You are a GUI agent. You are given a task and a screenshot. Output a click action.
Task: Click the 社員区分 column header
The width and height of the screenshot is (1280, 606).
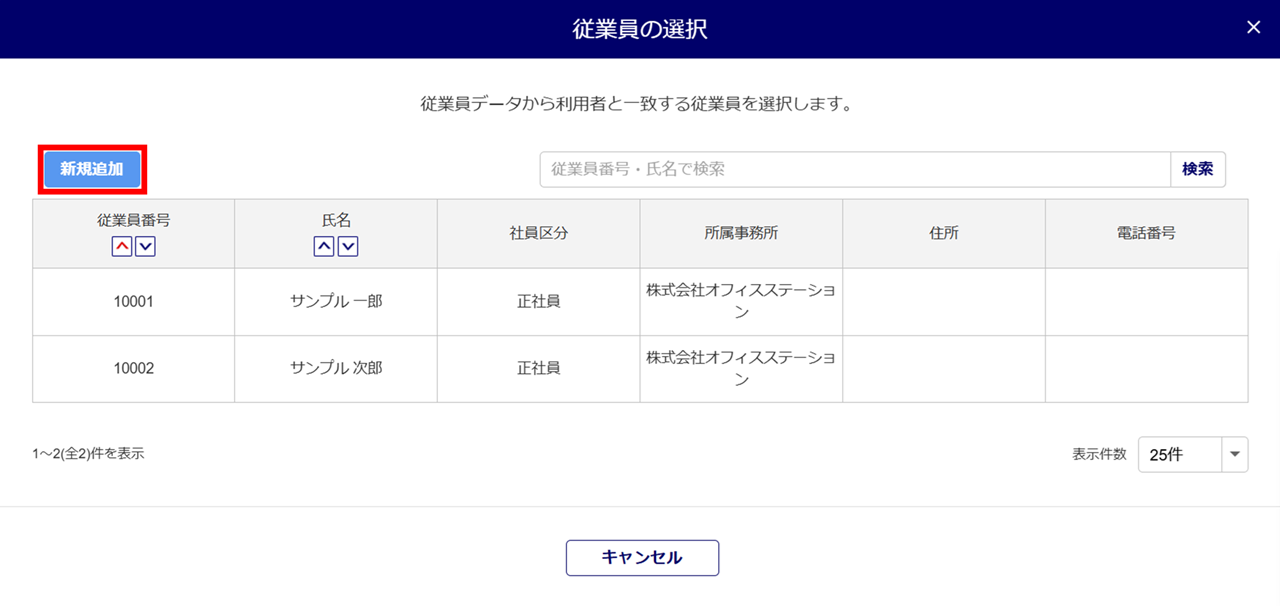click(x=538, y=233)
